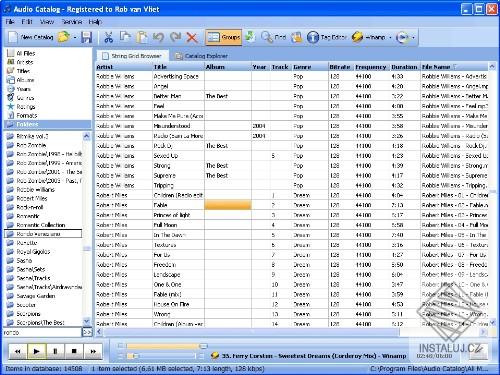The height and width of the screenshot is (375, 500).
Task: Click the icon between Find and Tag Editor
Action: 296,37
